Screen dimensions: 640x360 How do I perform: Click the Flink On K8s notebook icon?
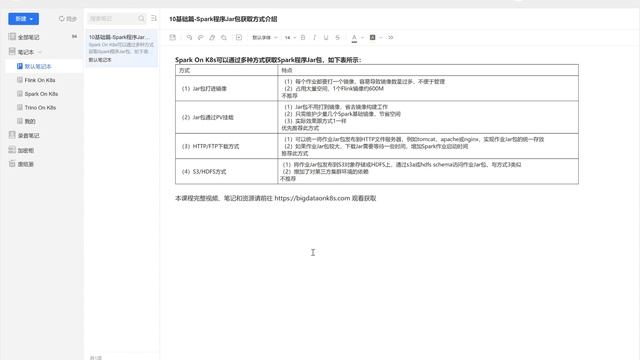[20, 80]
